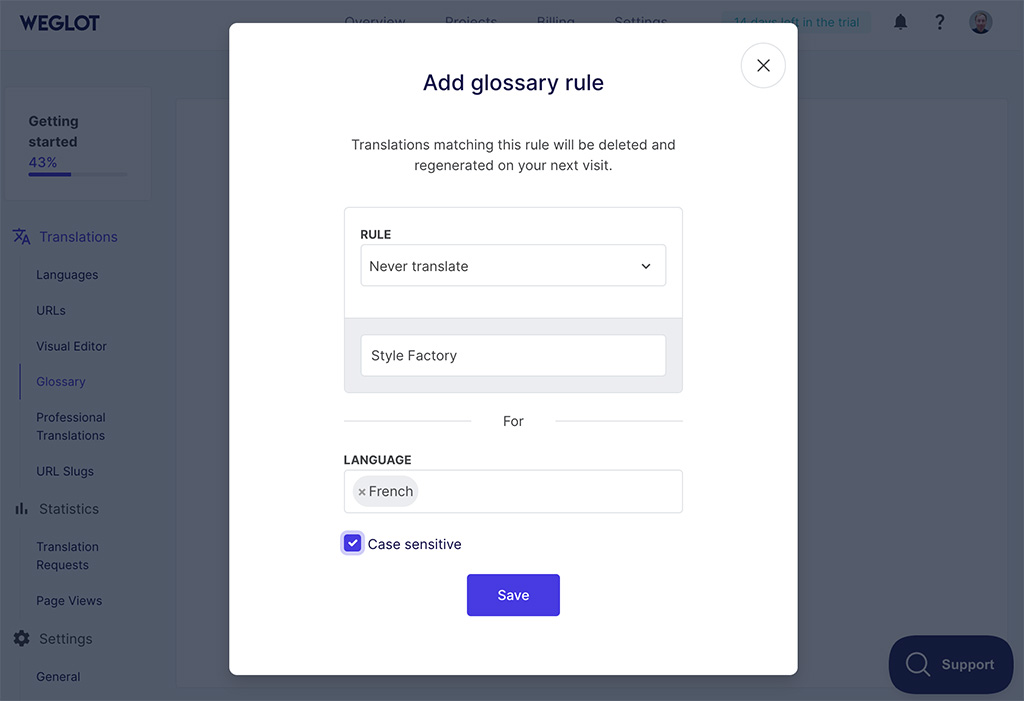Disable the Case sensitive checkbox
The height and width of the screenshot is (701, 1024).
[x=352, y=543]
